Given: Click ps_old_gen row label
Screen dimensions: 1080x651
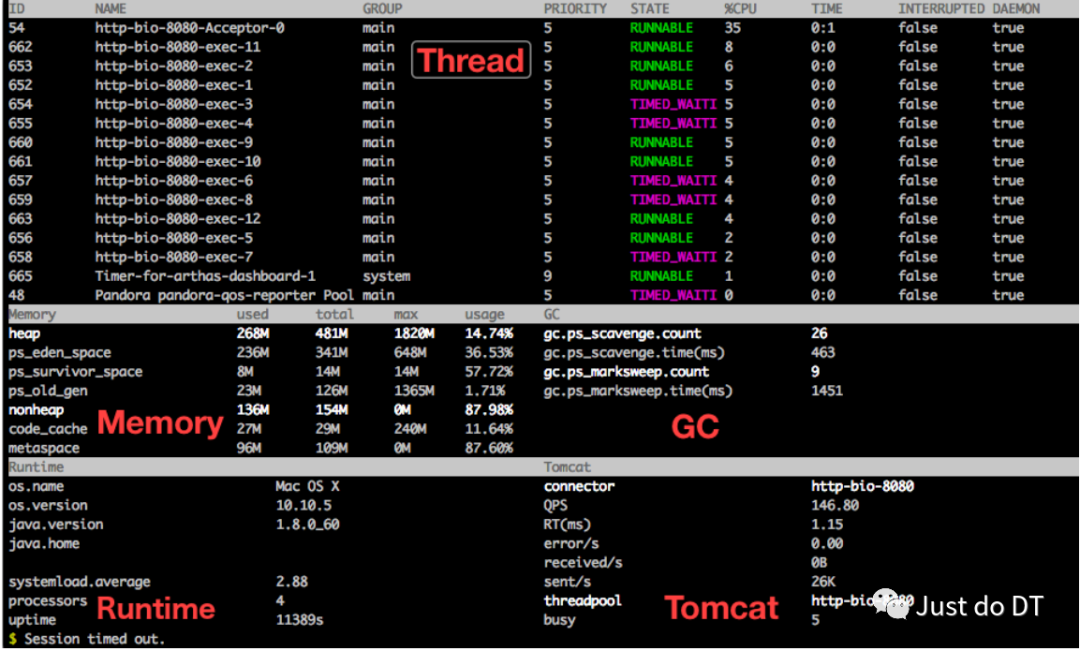Looking at the screenshot, I should 48,391.
